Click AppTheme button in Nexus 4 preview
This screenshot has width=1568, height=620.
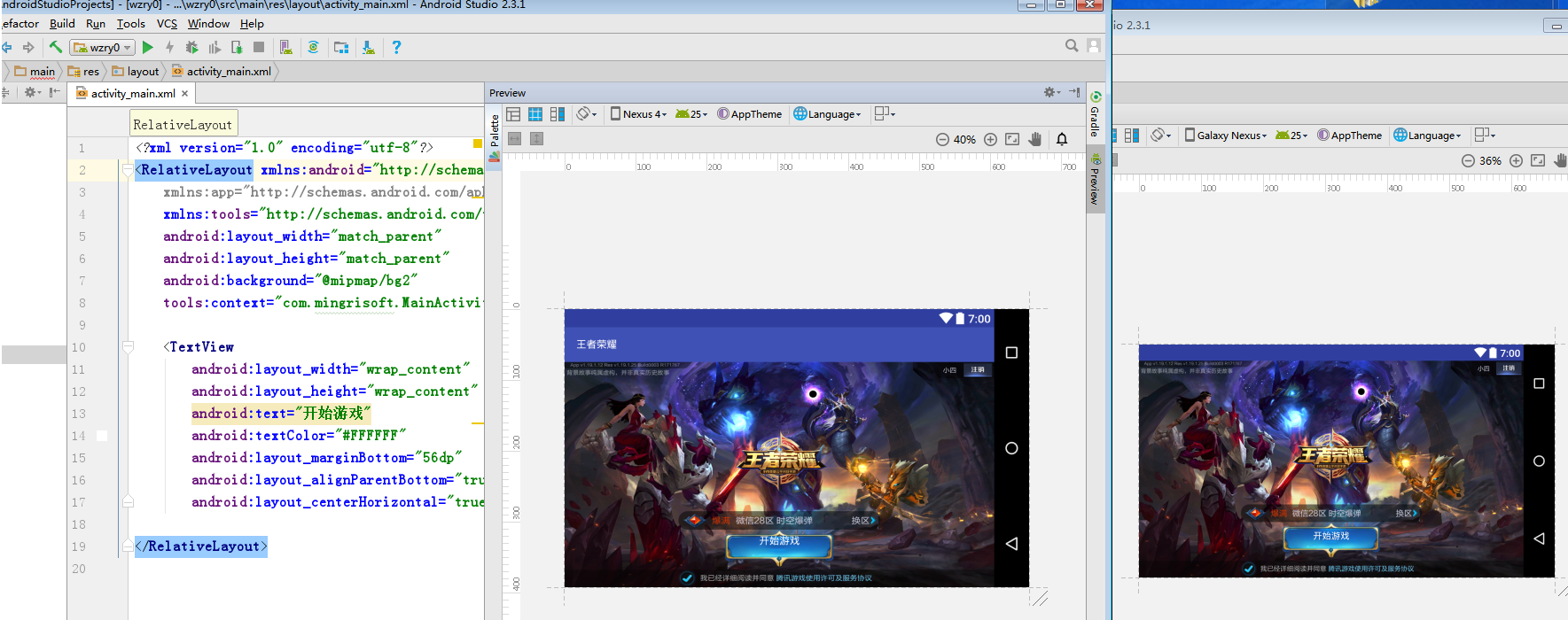pos(750,114)
